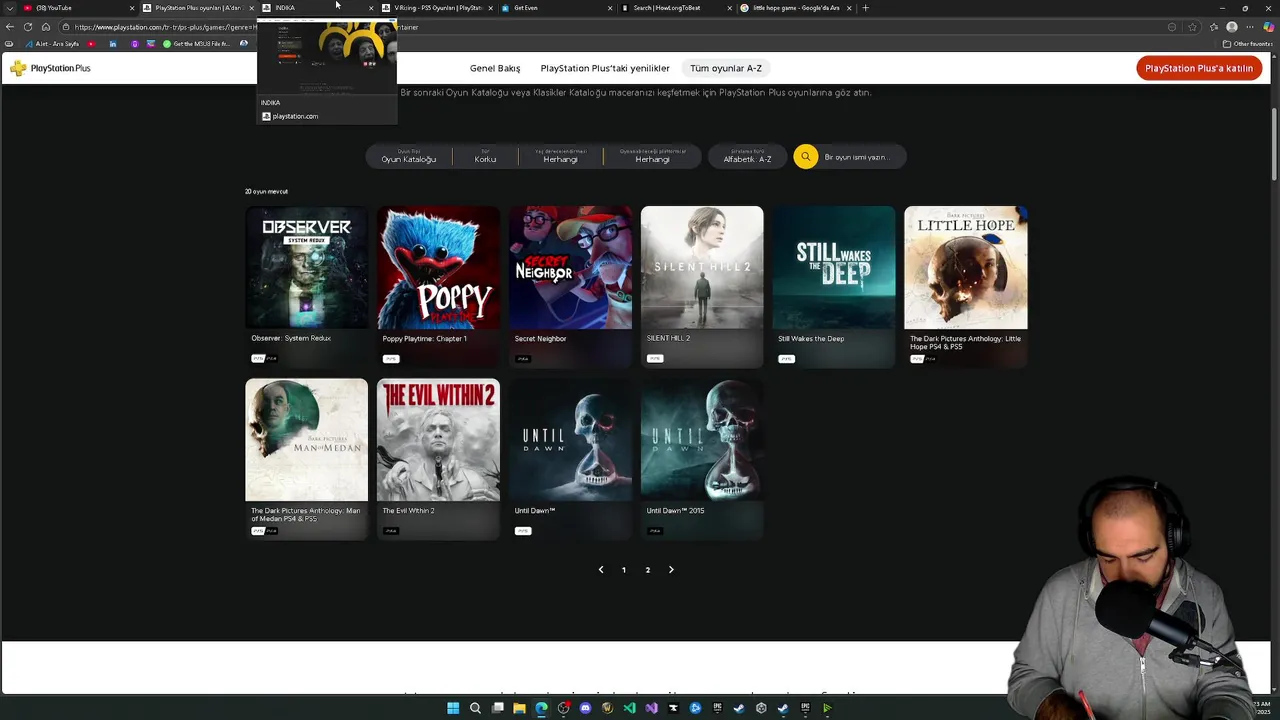Open Alfabetik: A-Z sort dropdown

pyautogui.click(x=747, y=156)
